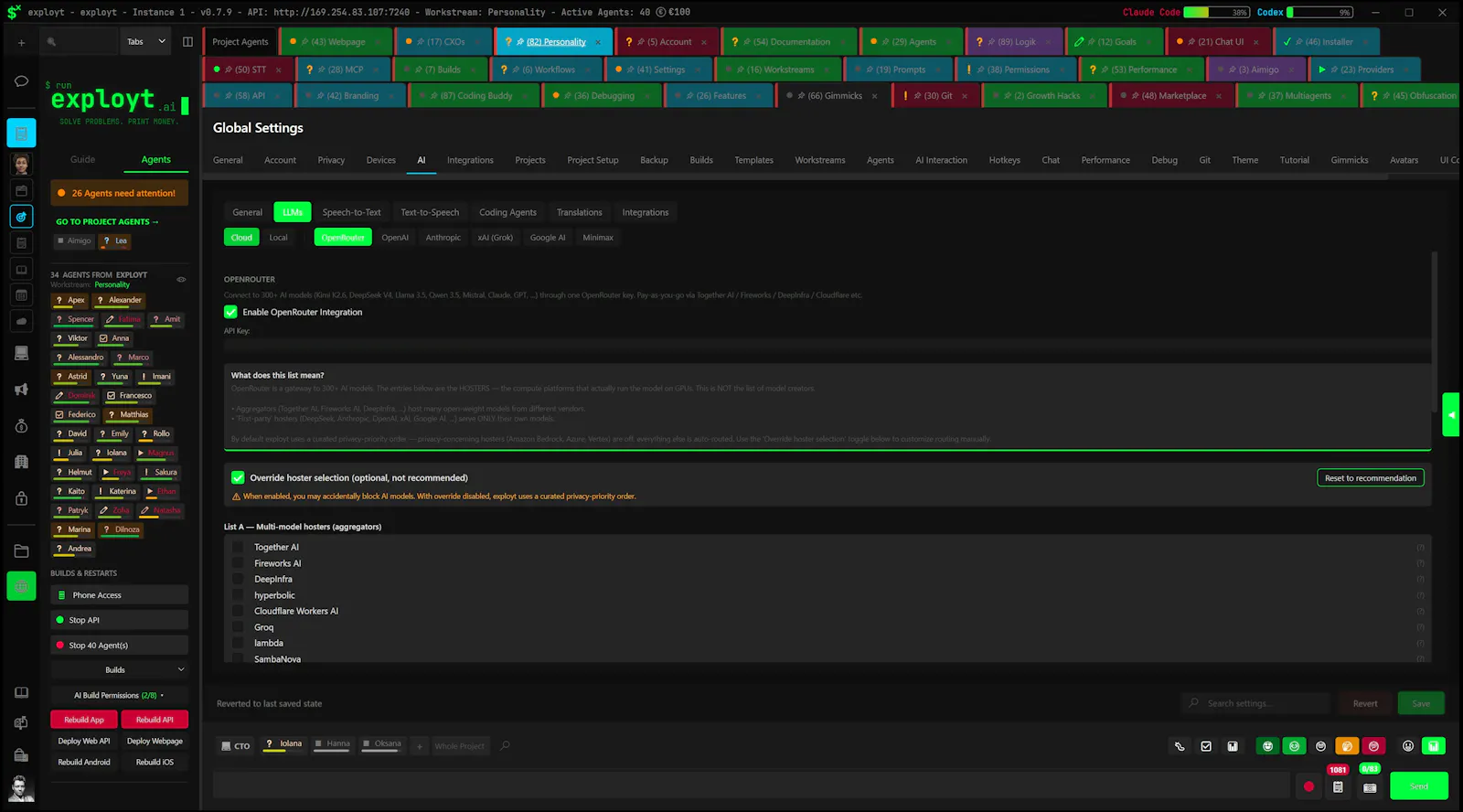The height and width of the screenshot is (812, 1463).
Task: Click the Claude Code usage bar at 38%
Action: (x=1216, y=13)
